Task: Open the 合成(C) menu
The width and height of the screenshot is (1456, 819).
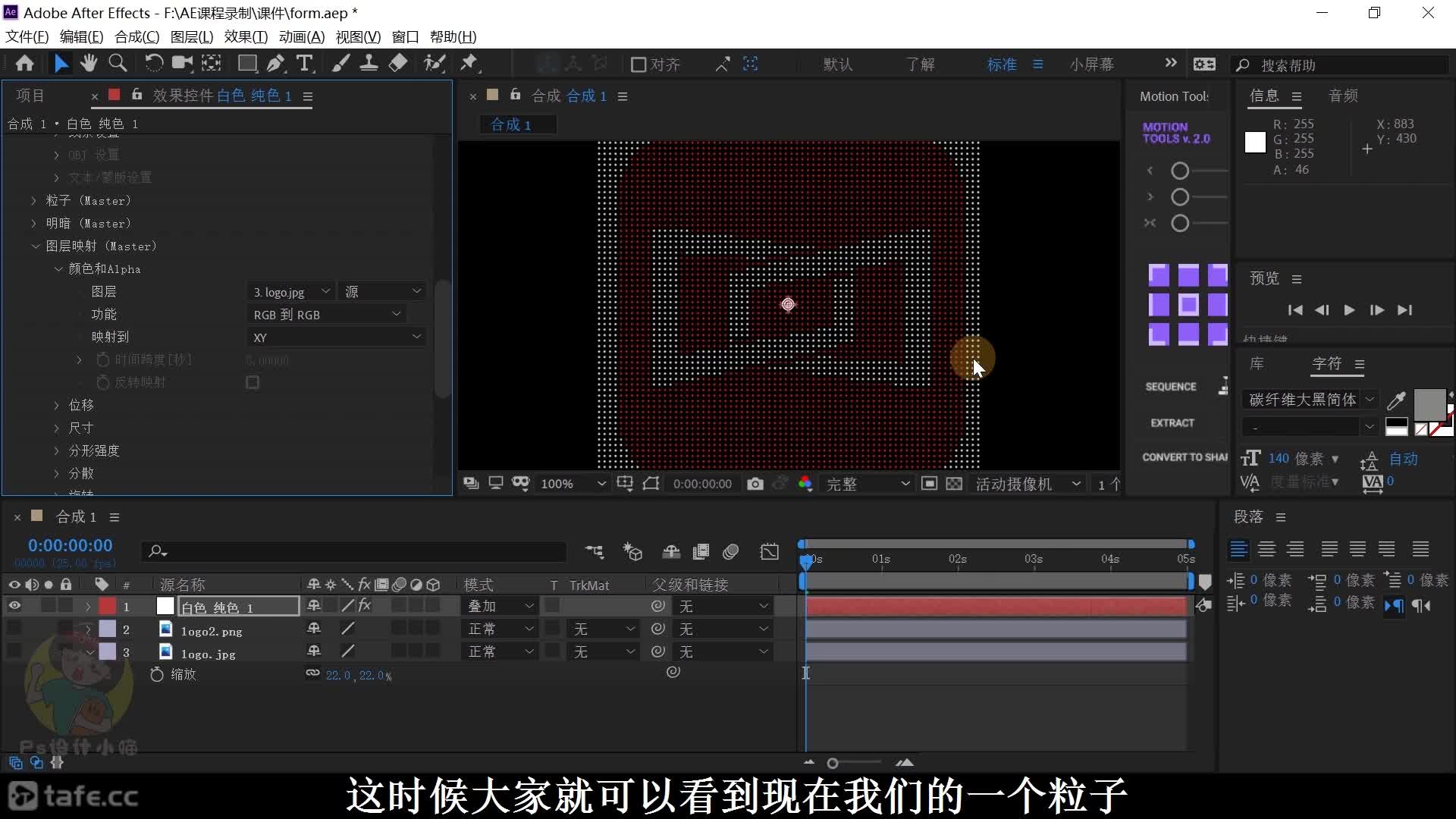Action: [x=136, y=36]
